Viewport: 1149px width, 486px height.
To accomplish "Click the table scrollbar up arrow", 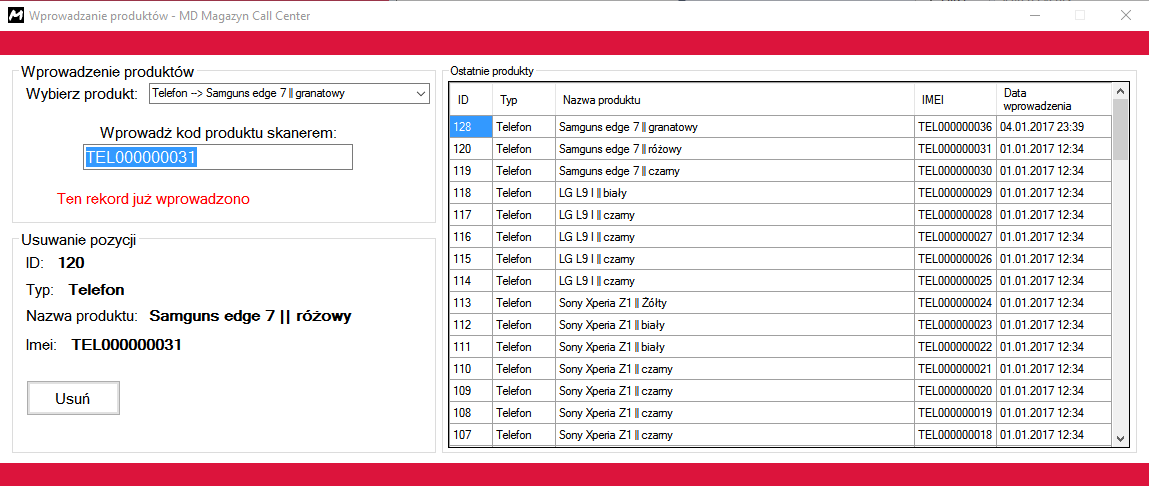I will click(1120, 92).
